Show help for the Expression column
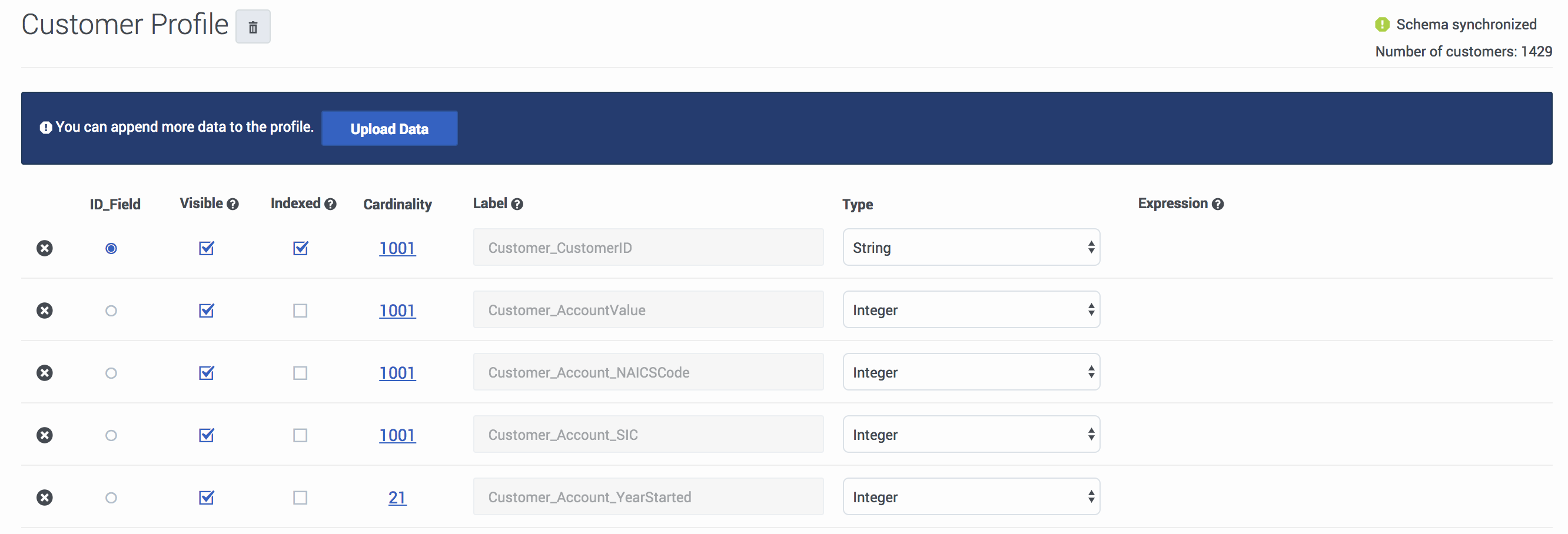Screen dimensions: 1568x534 coord(1217,204)
